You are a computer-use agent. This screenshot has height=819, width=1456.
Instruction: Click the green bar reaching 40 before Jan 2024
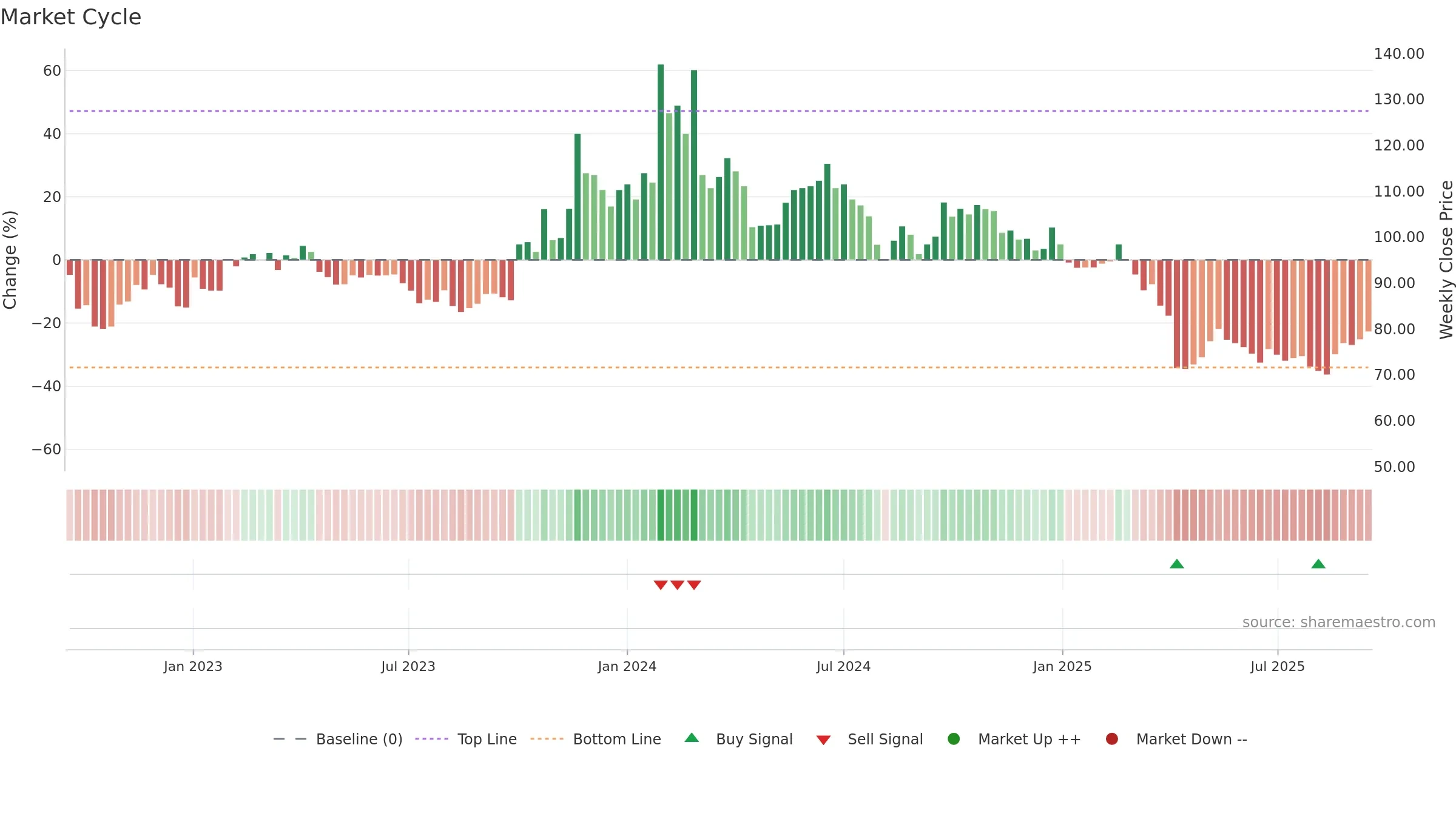coord(578,197)
